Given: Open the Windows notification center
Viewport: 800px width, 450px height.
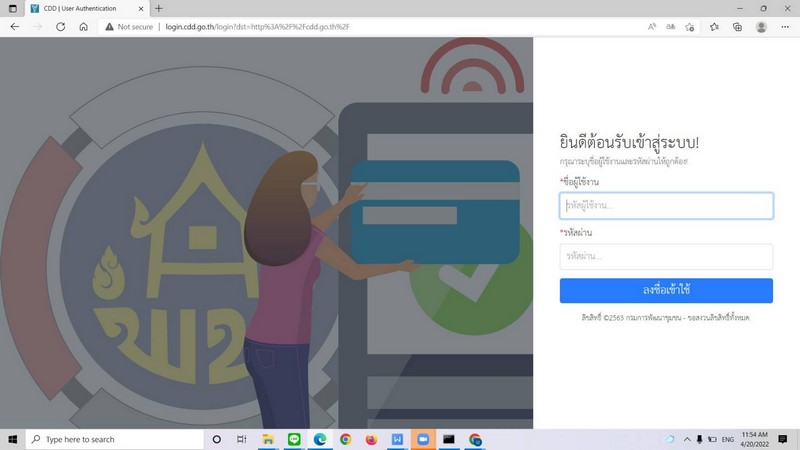Looking at the screenshot, I should coord(783,439).
